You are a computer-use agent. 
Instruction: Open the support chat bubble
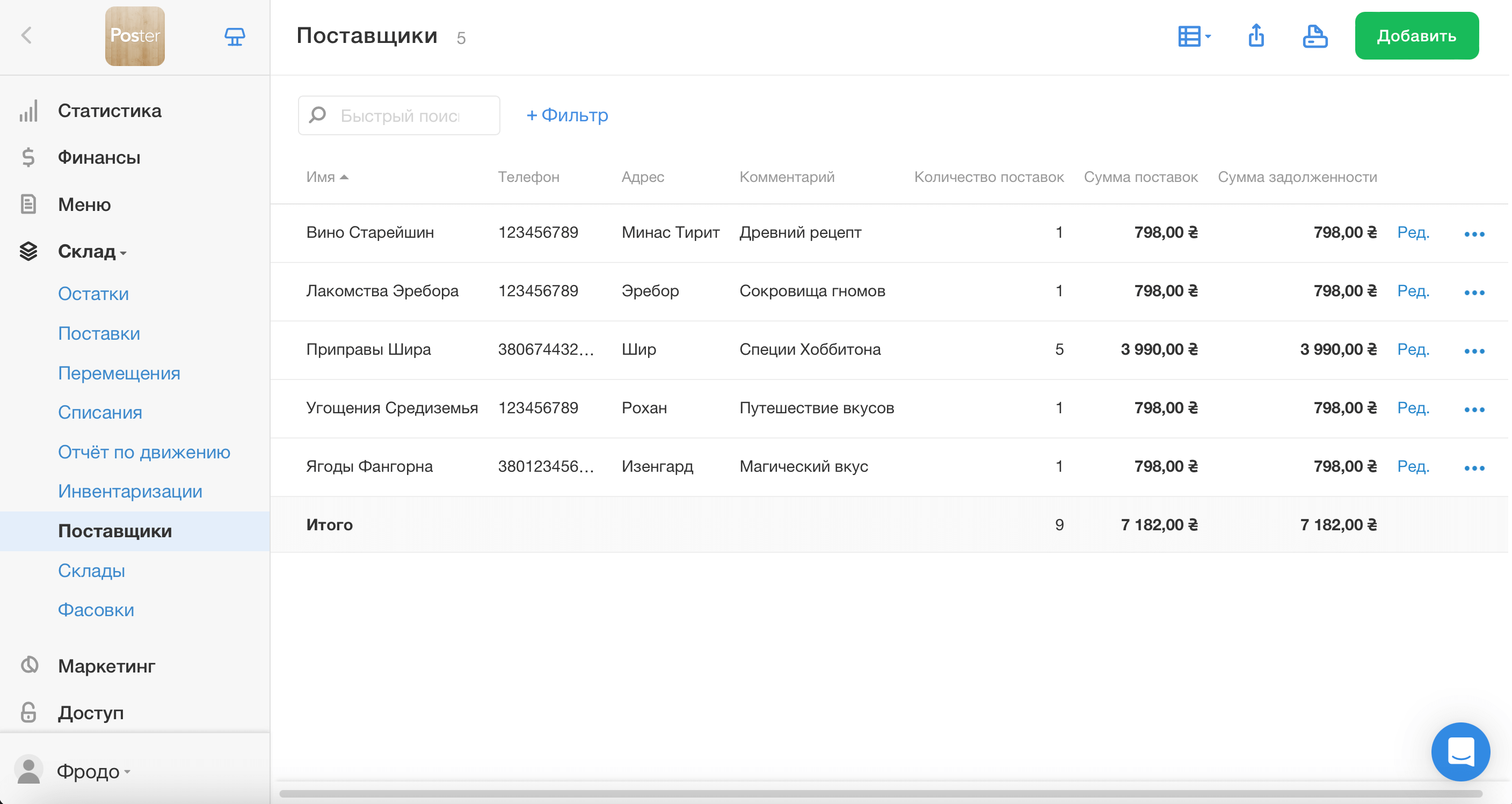(x=1460, y=751)
